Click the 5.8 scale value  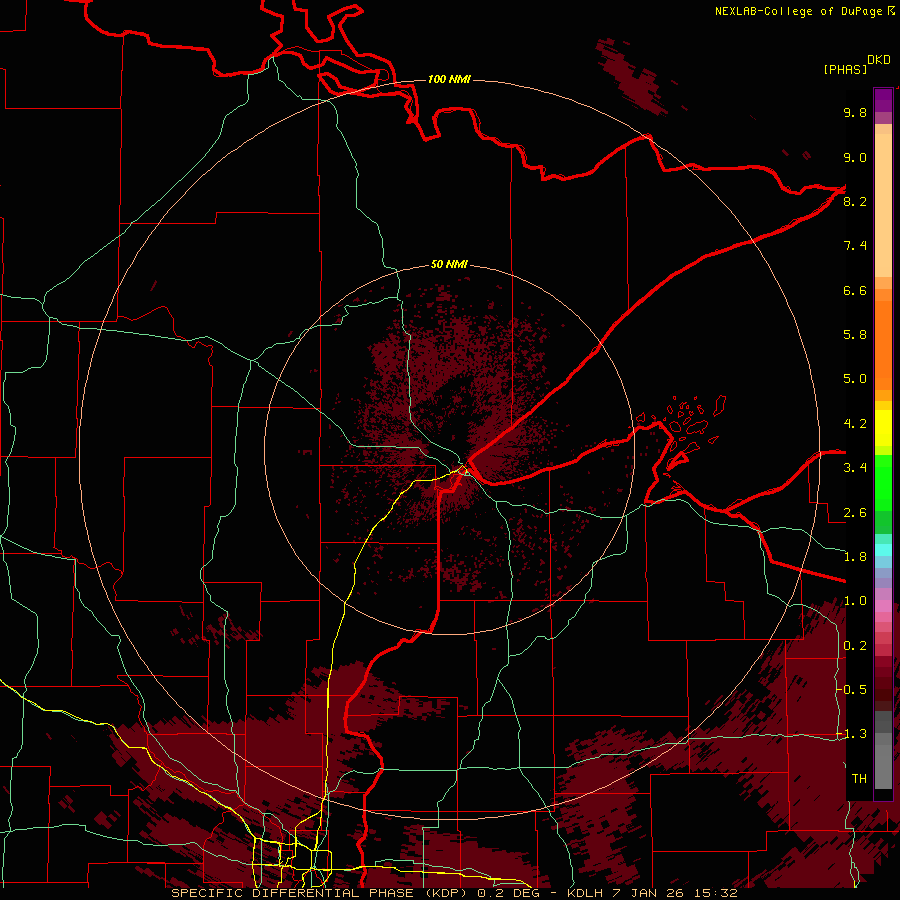pos(855,335)
